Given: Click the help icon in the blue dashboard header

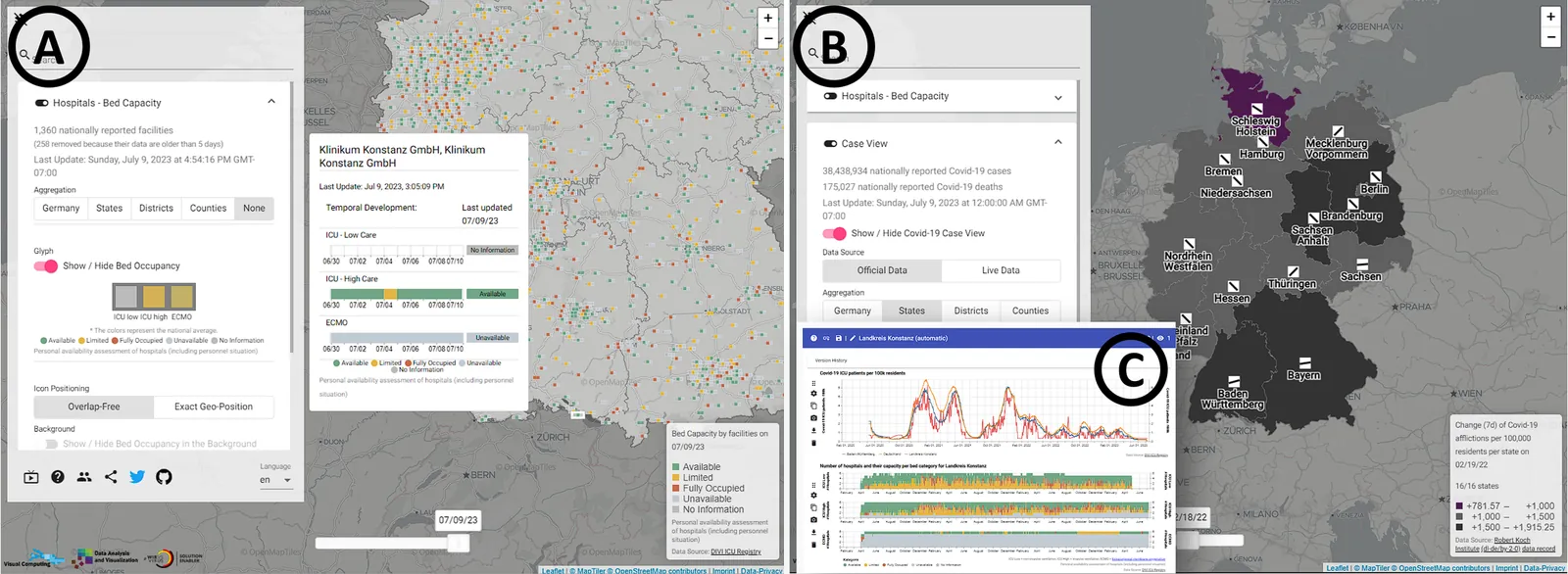Looking at the screenshot, I should click(813, 338).
